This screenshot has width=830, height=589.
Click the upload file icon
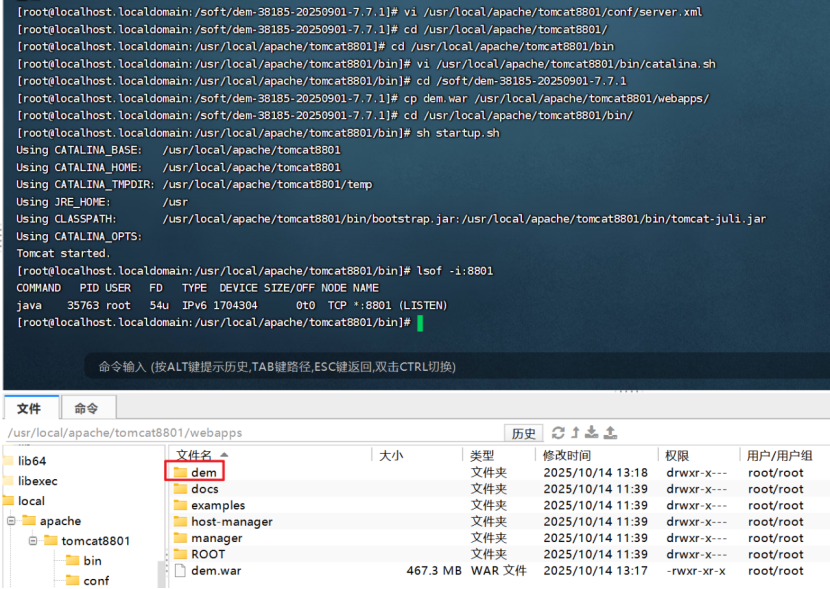click(x=610, y=432)
